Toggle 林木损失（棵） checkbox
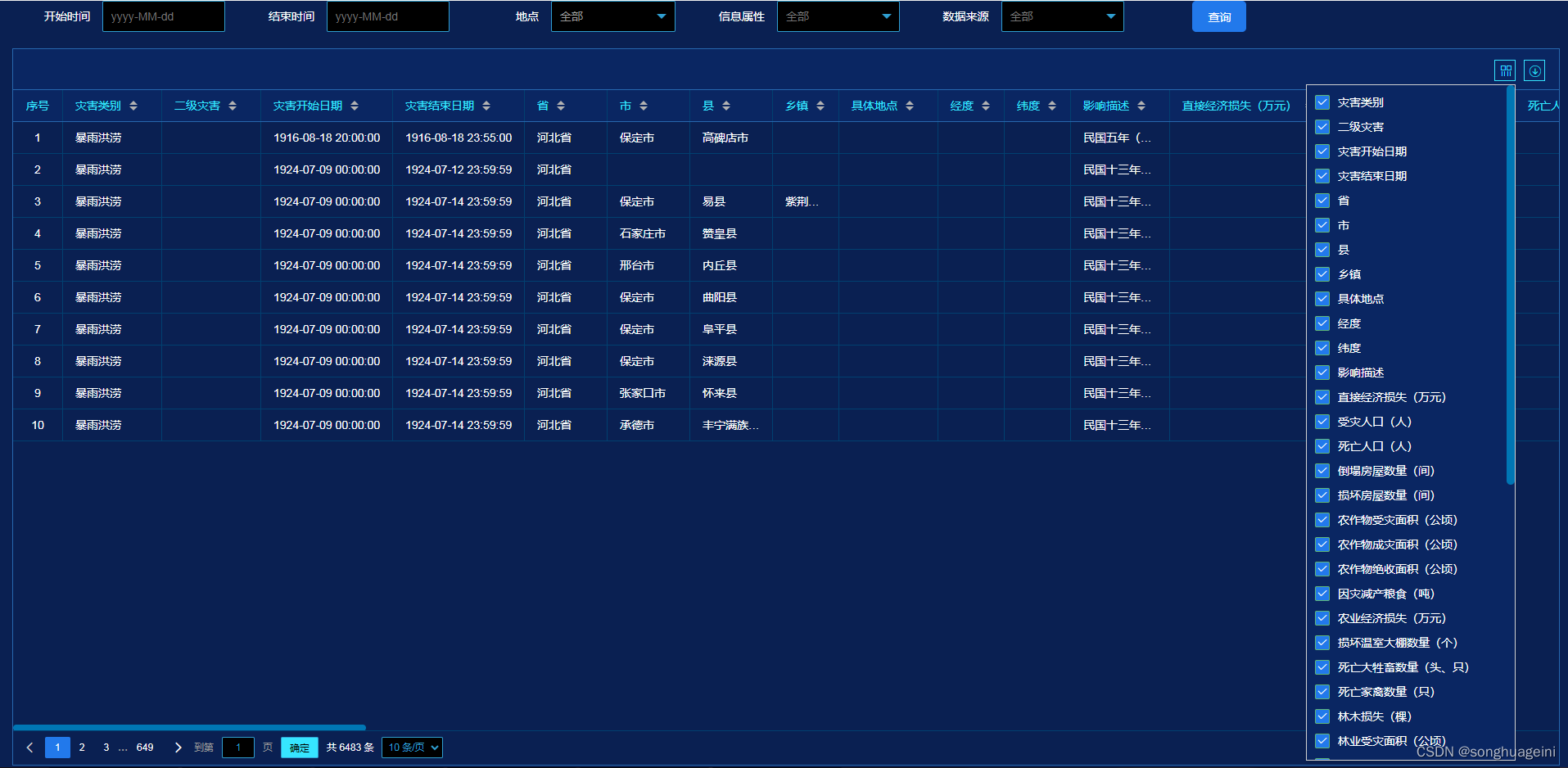1568x768 pixels. pyautogui.click(x=1322, y=716)
